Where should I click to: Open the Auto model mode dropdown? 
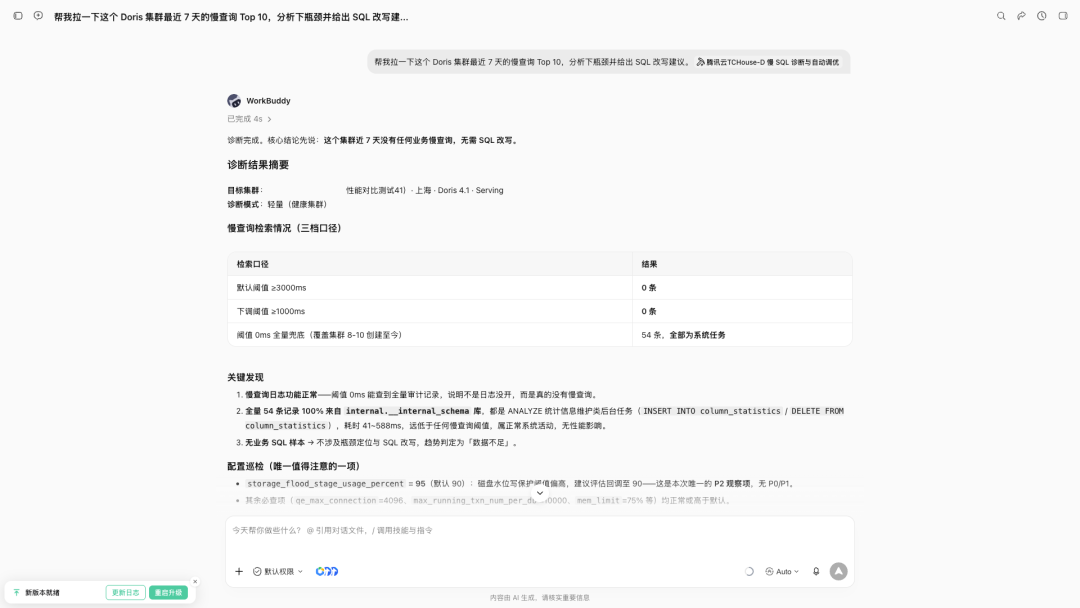tap(782, 572)
